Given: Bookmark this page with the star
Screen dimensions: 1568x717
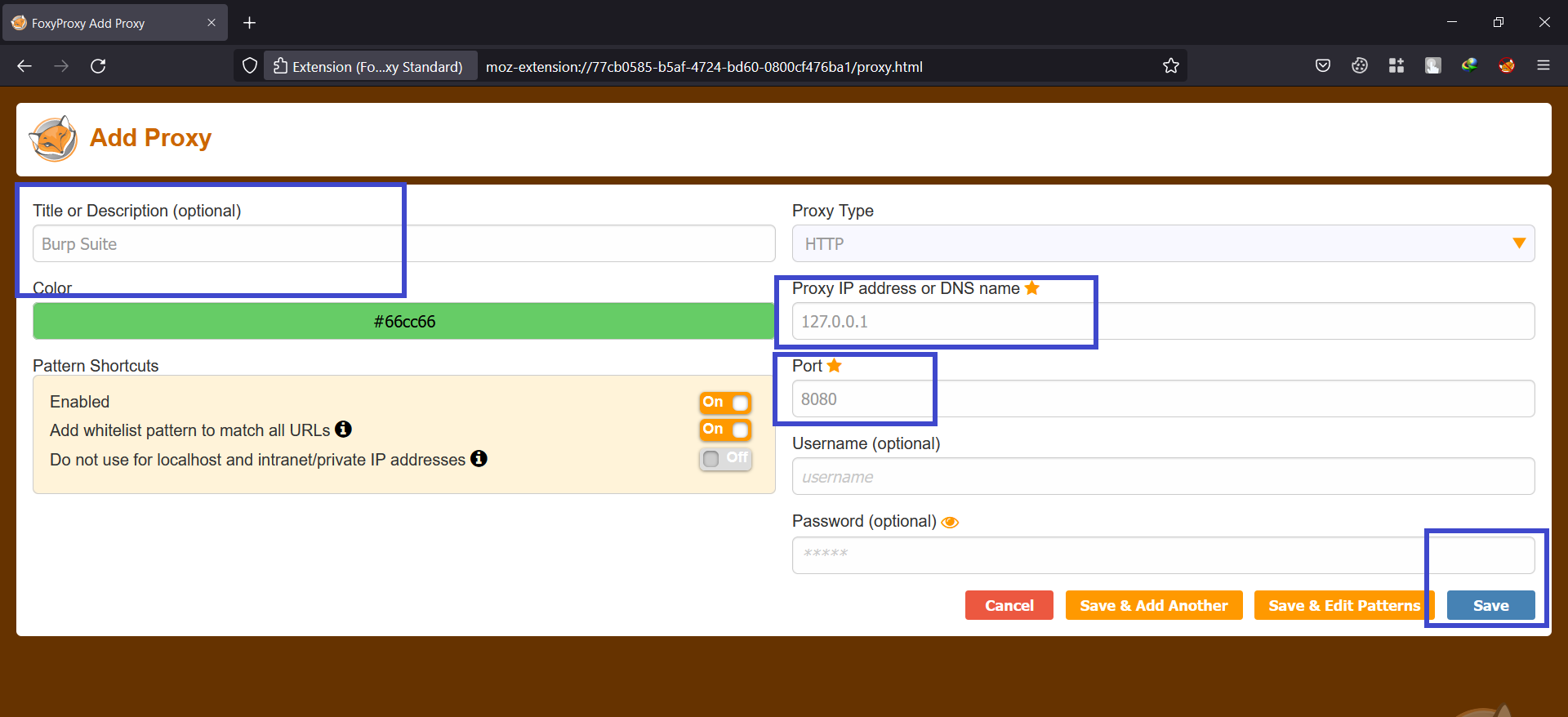Looking at the screenshot, I should [1171, 66].
